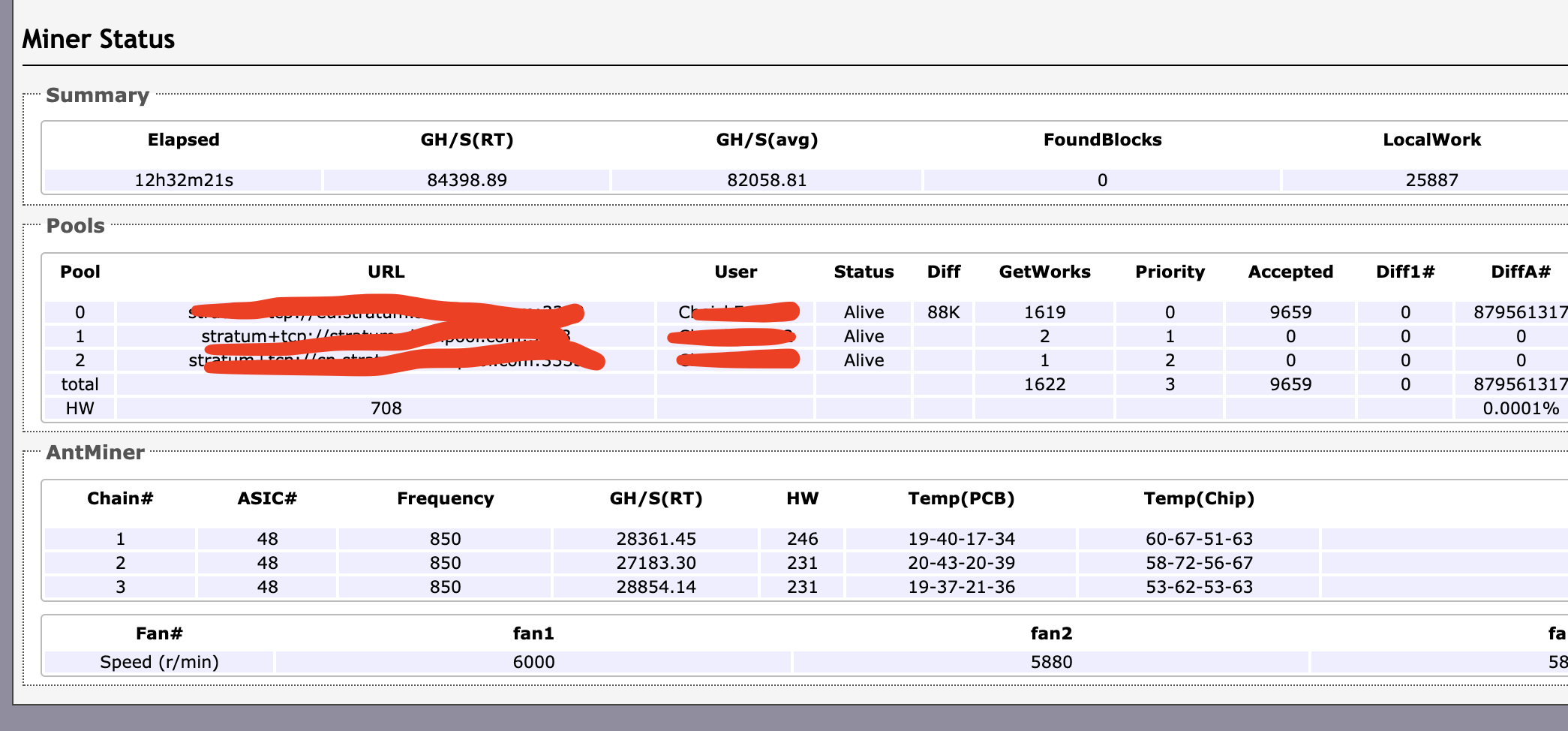The width and height of the screenshot is (1568, 731).
Task: Select chain 2 chip temp 58-72-56-67
Action: (1199, 563)
